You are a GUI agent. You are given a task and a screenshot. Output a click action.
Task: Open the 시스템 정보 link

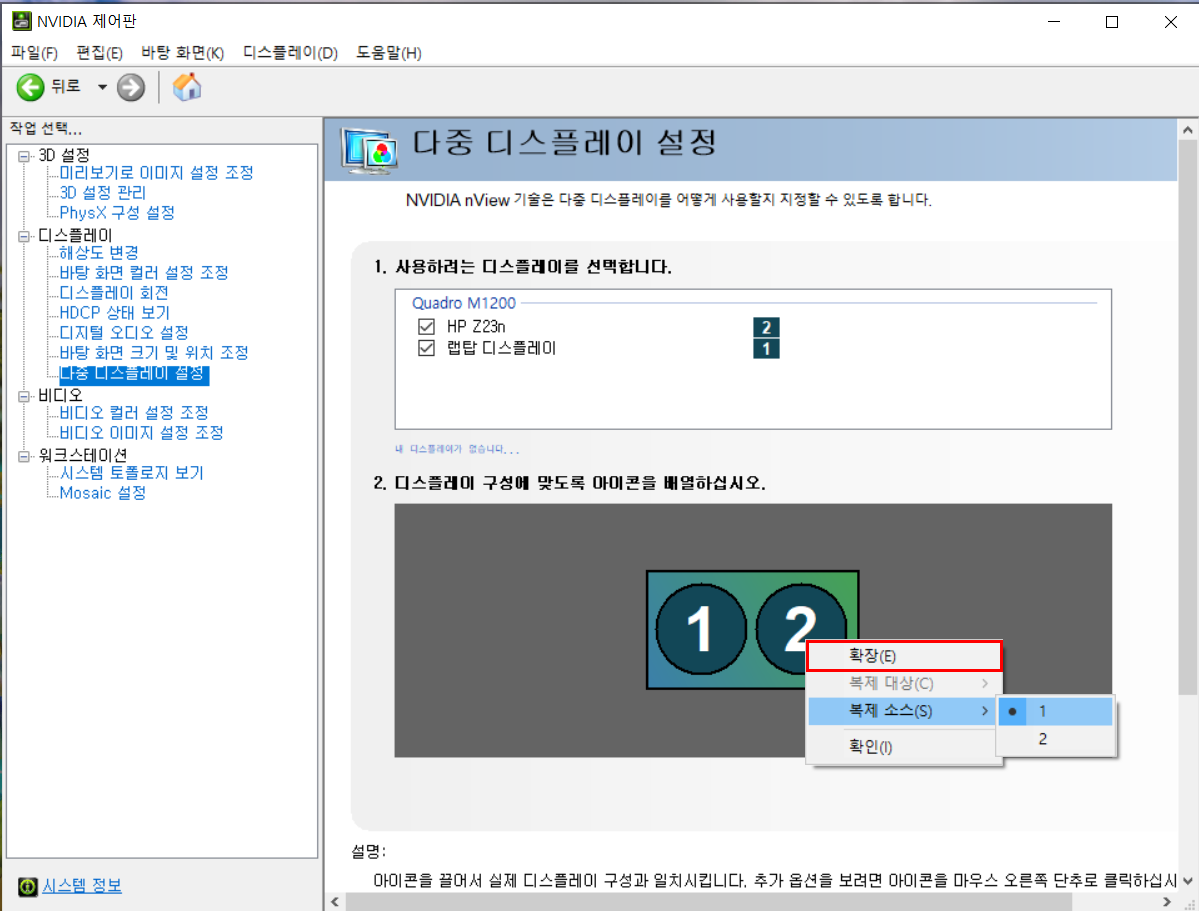[82, 886]
